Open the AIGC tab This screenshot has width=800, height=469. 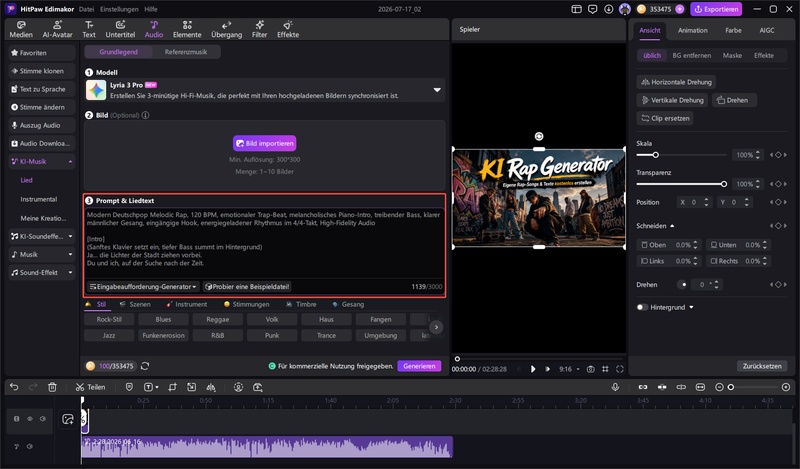[x=766, y=30]
